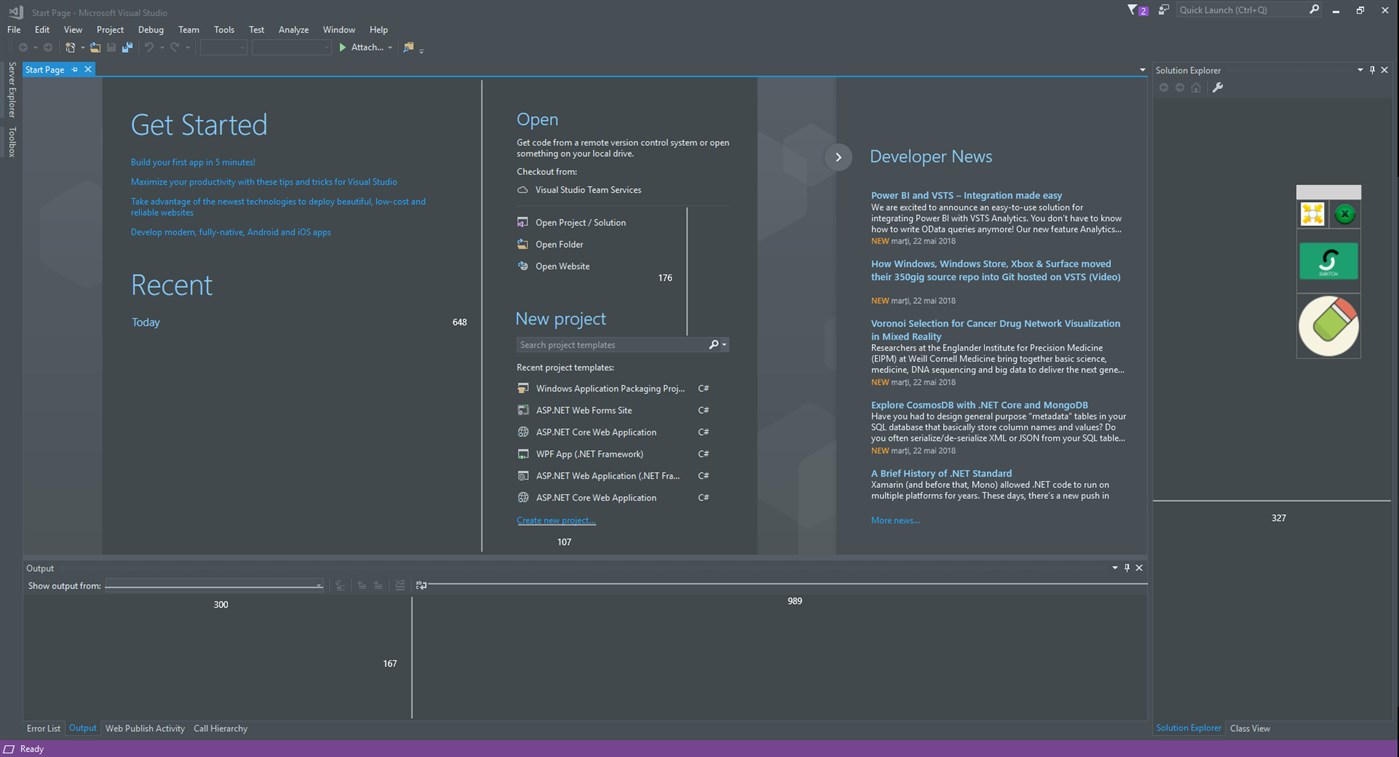
Task: Select the Visual Studio Team Services cloud icon
Action: coord(523,189)
